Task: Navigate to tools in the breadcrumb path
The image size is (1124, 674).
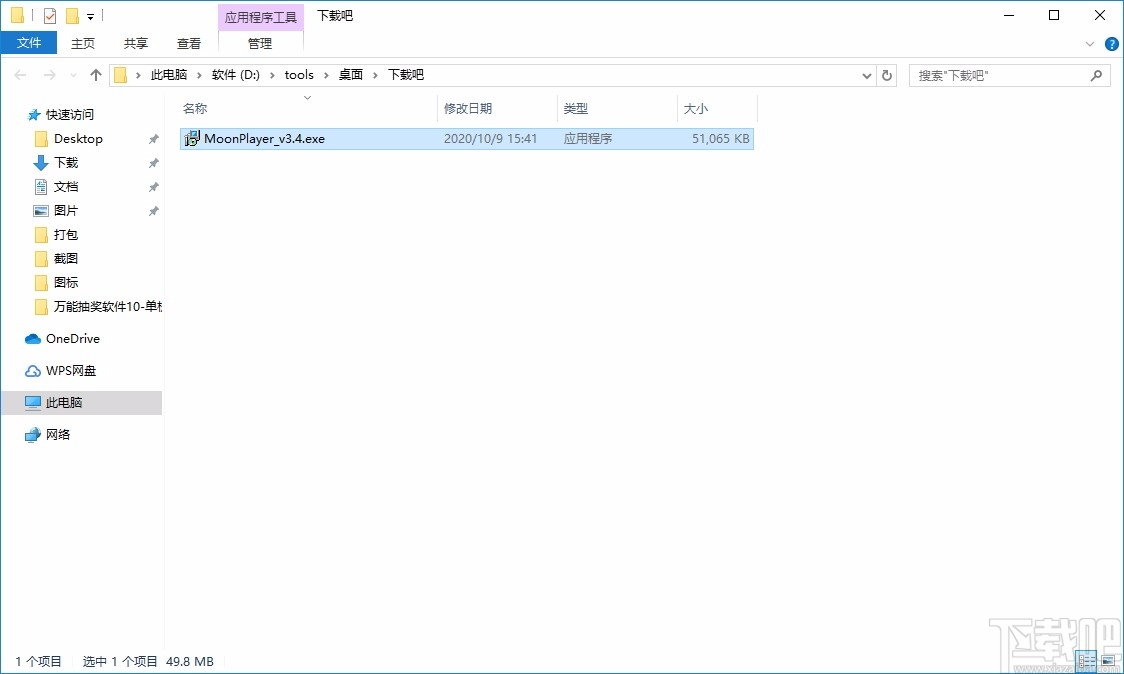Action: point(299,74)
